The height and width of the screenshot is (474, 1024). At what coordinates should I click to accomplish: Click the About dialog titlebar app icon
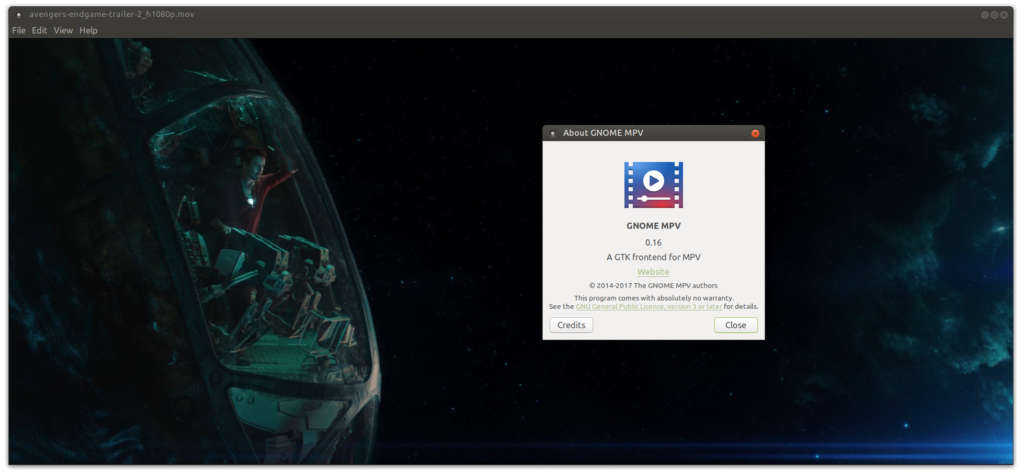pyautogui.click(x=553, y=133)
